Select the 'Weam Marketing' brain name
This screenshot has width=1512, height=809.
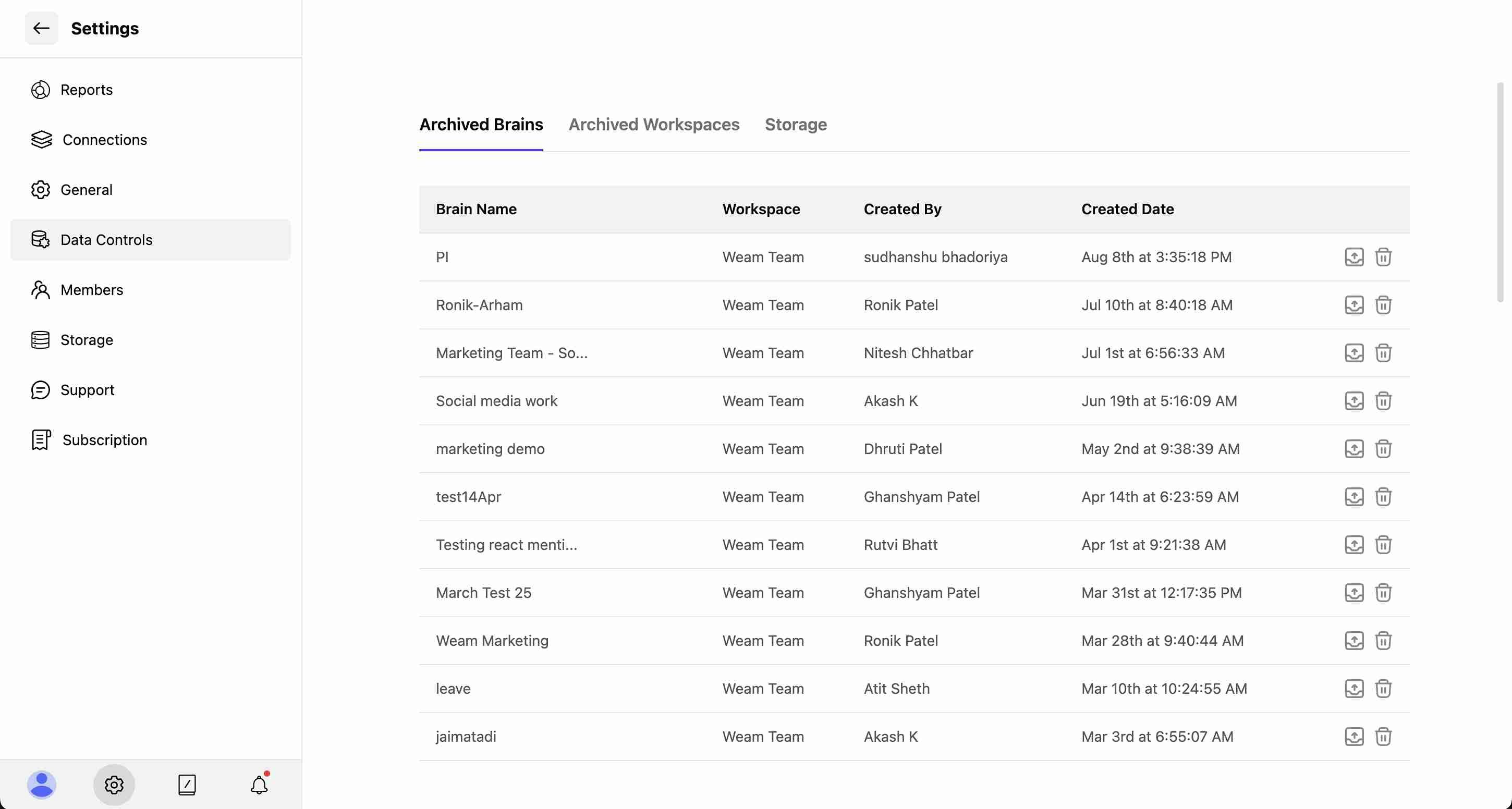tap(492, 641)
